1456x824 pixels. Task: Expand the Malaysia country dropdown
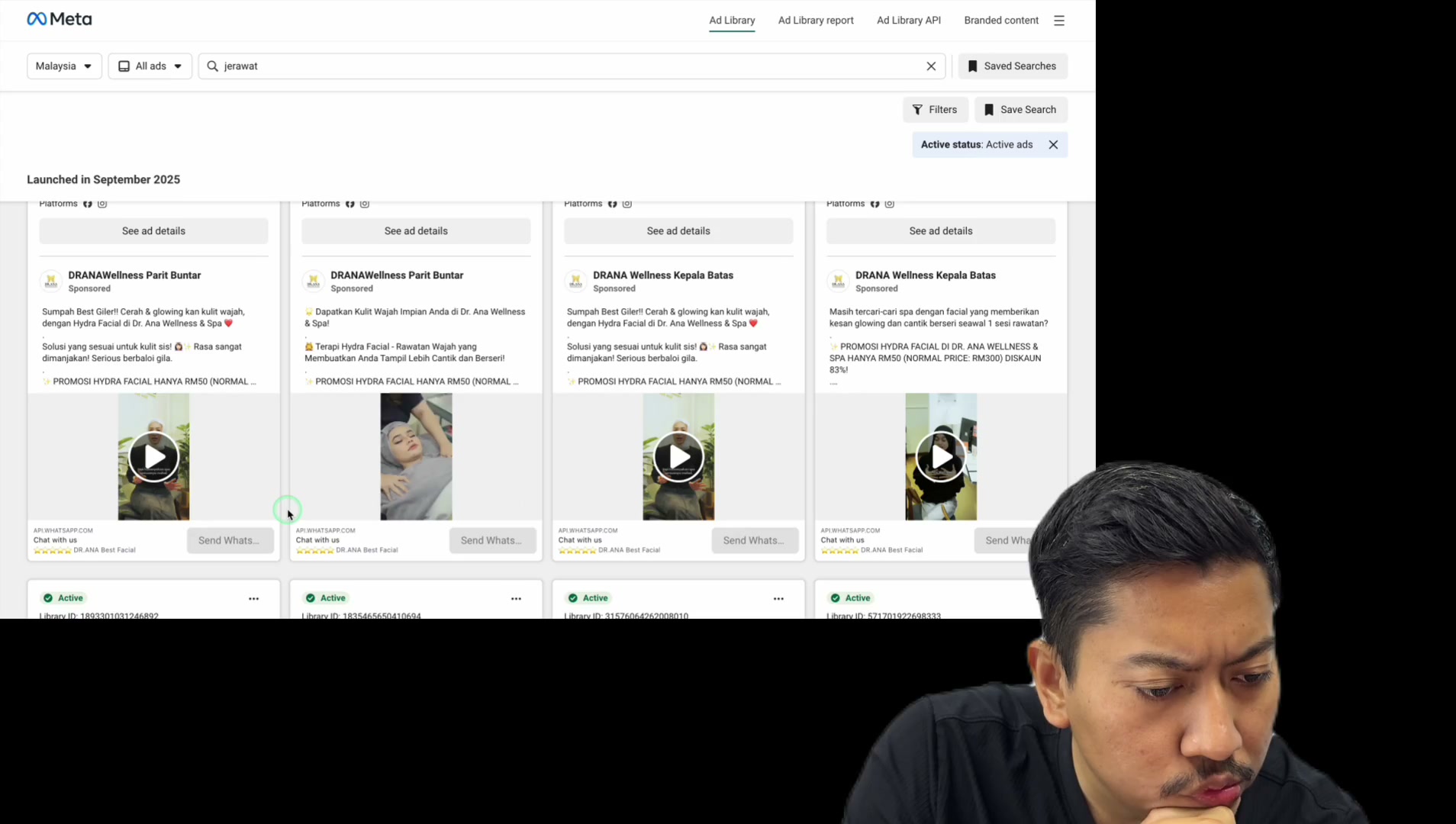[64, 66]
